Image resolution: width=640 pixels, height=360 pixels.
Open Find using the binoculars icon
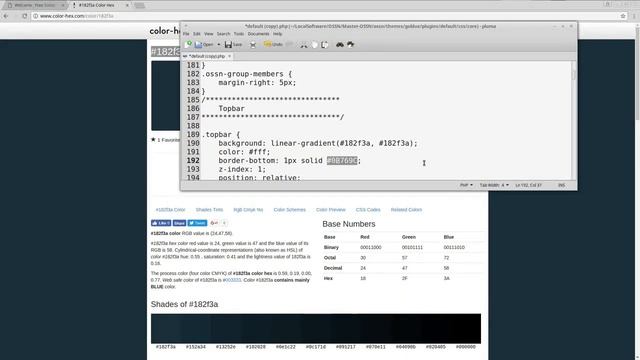(x=340, y=44)
